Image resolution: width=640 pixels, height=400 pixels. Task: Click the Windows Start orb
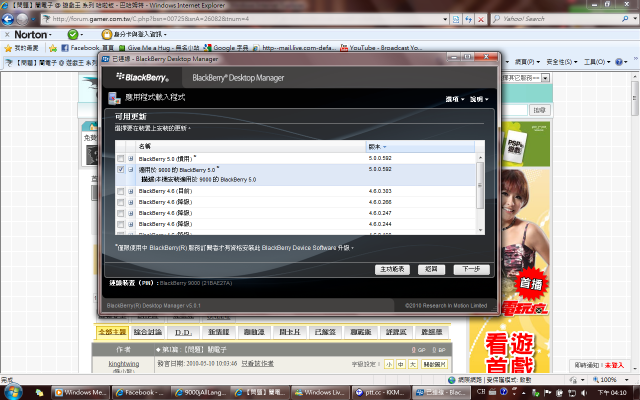point(13,392)
